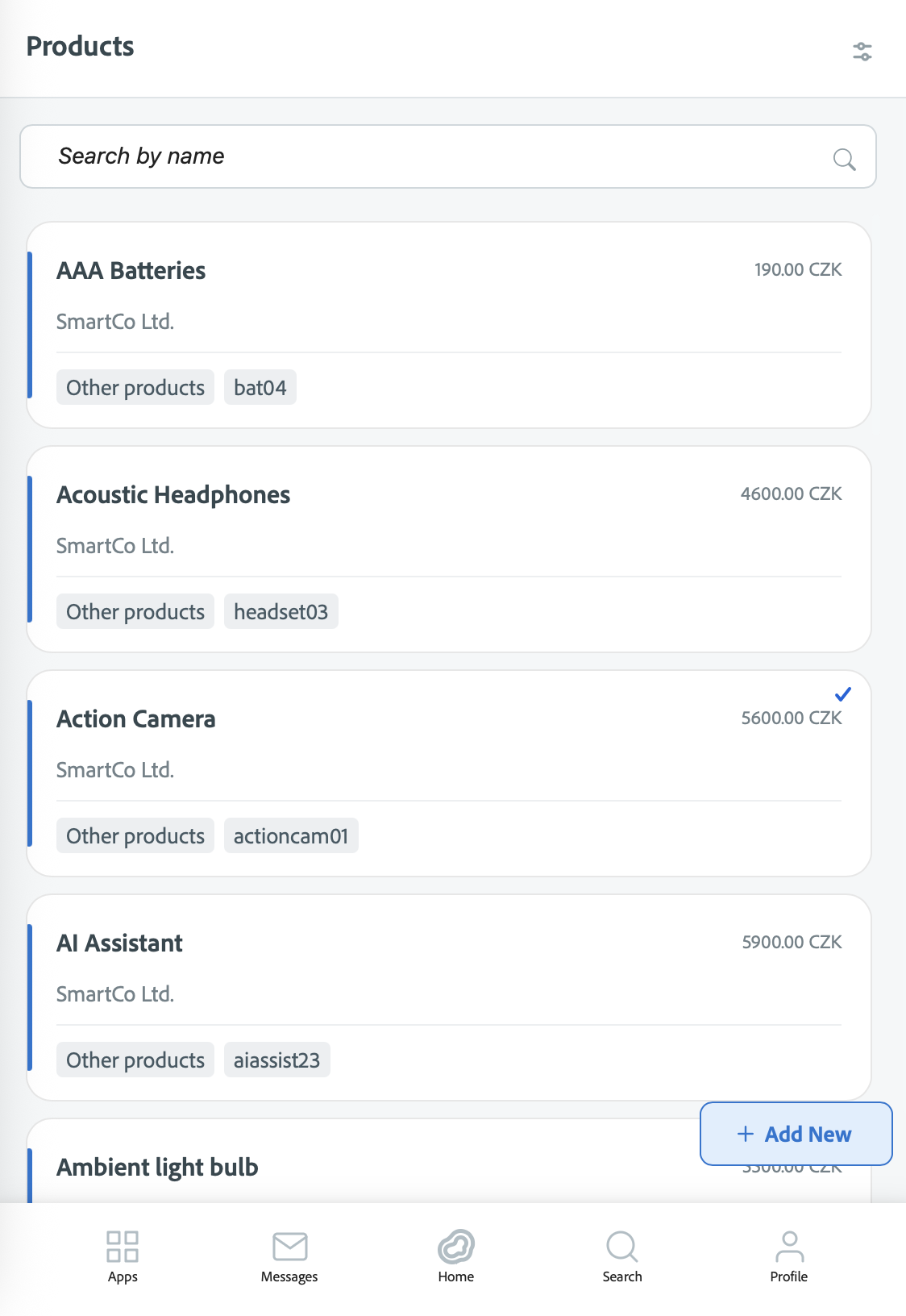Go to Home logo icon
This screenshot has height=1316, width=906.
[456, 1247]
